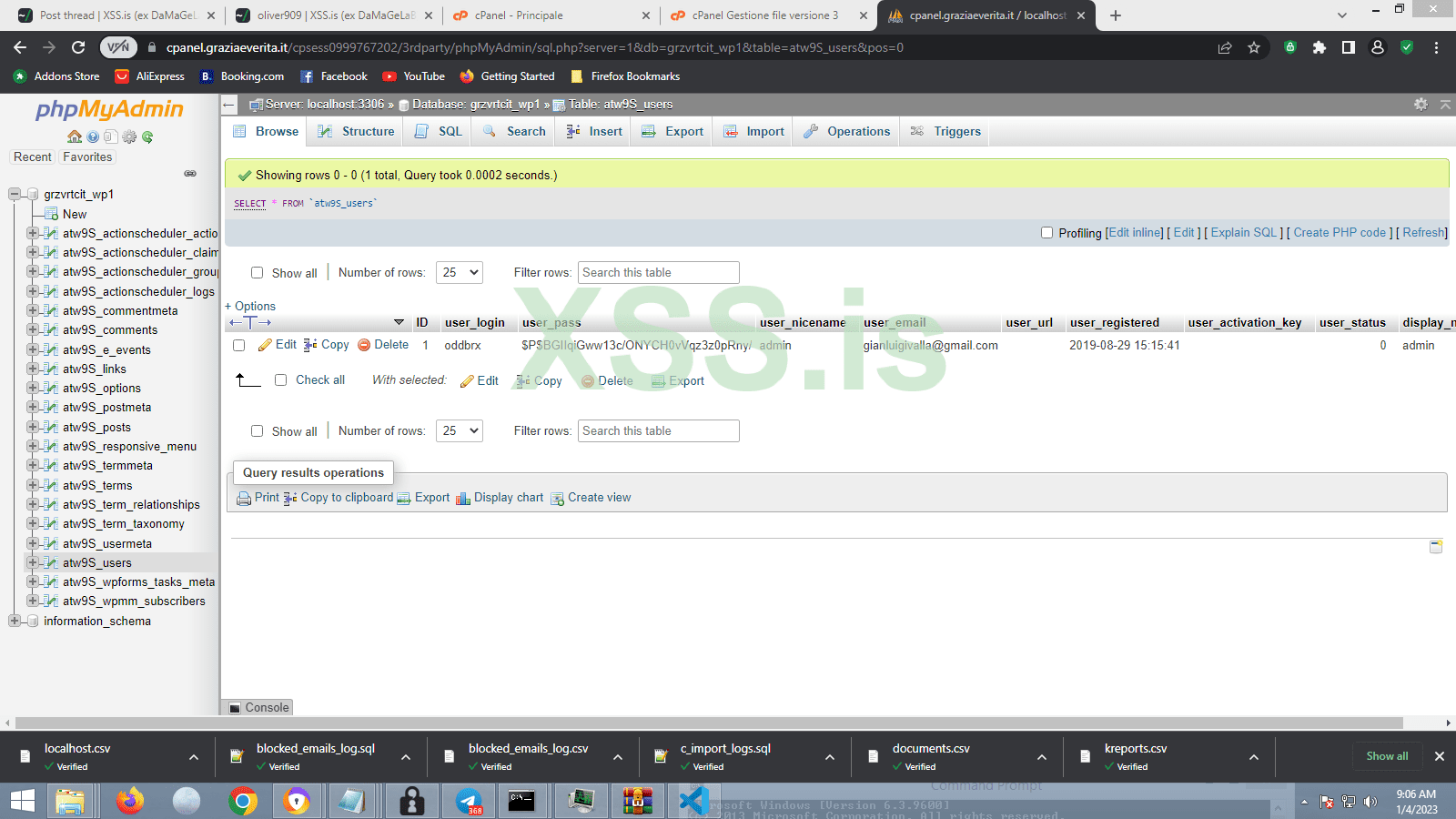The height and width of the screenshot is (819, 1456).
Task: Open the Operations tab
Action: tap(846, 131)
